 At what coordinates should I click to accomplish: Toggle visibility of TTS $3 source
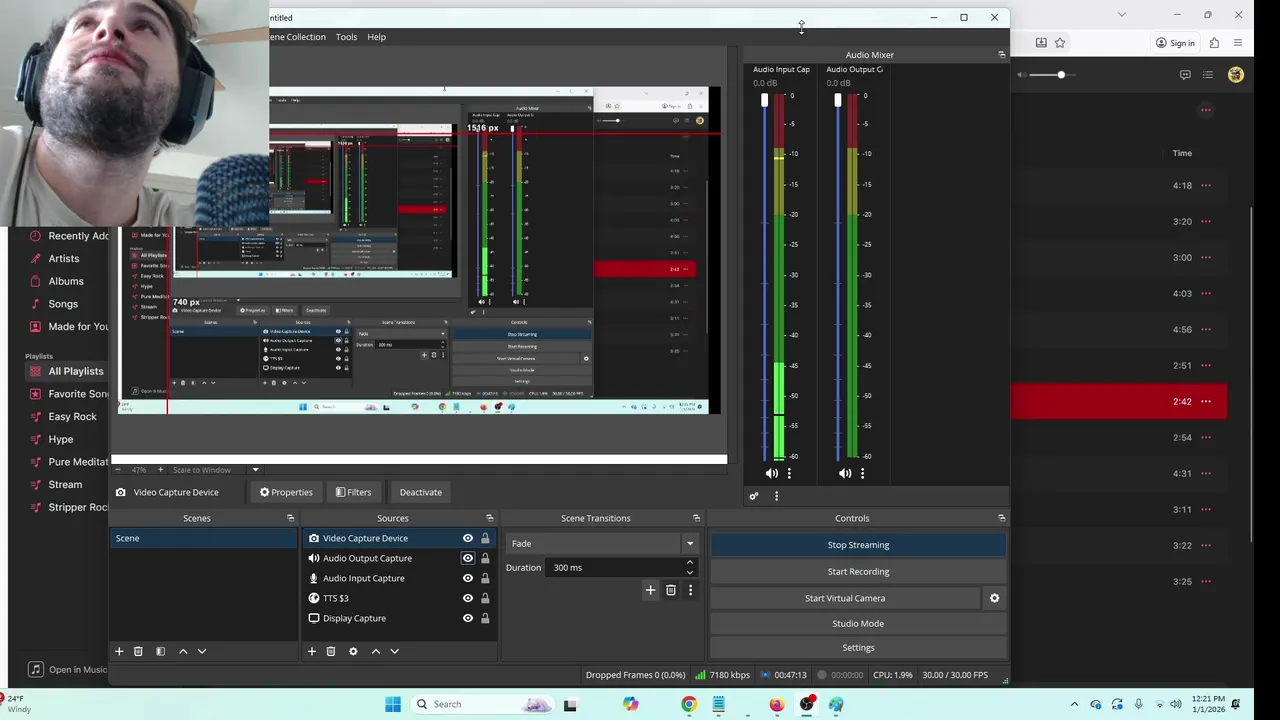(x=467, y=598)
